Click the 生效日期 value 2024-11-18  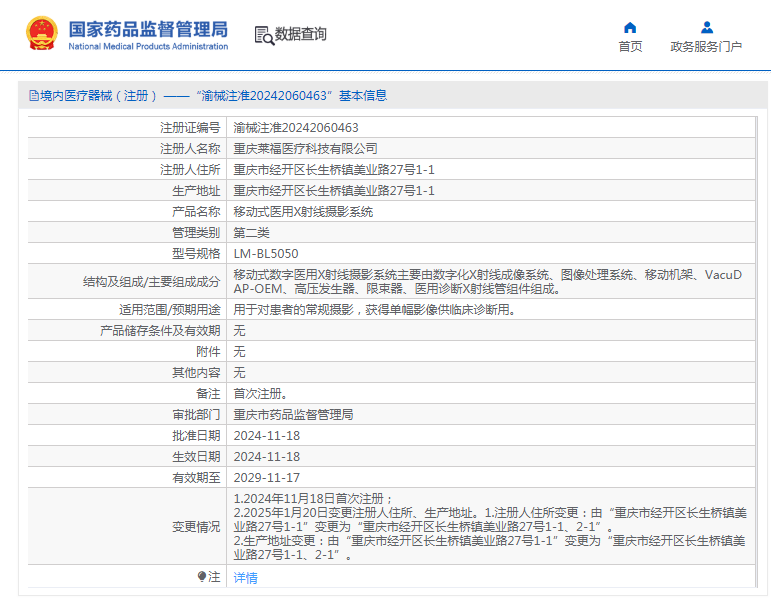(267, 457)
